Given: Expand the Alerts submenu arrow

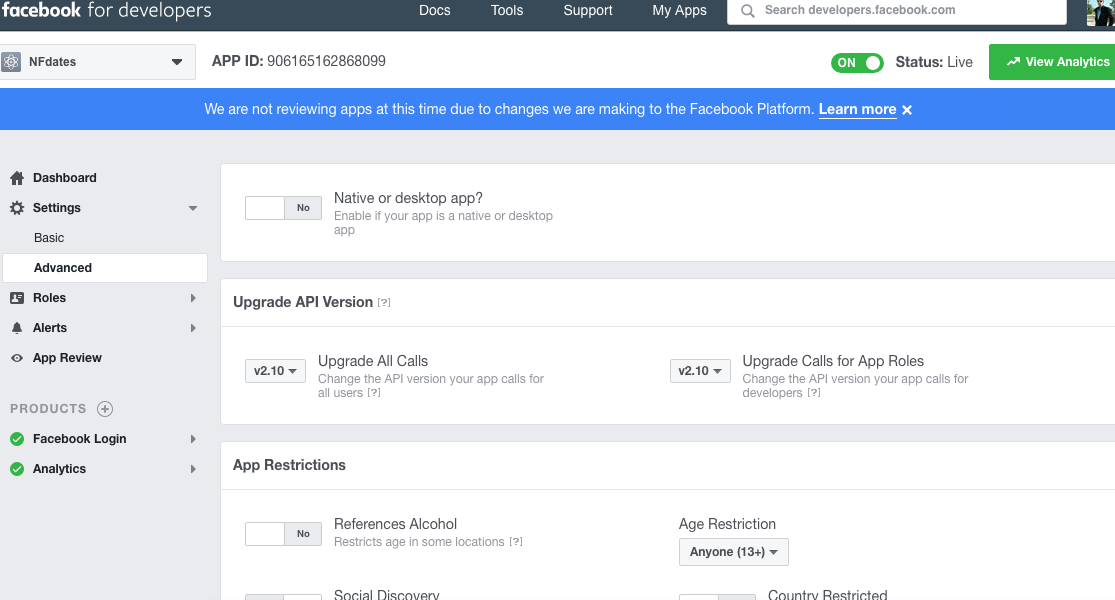Looking at the screenshot, I should coord(193,328).
